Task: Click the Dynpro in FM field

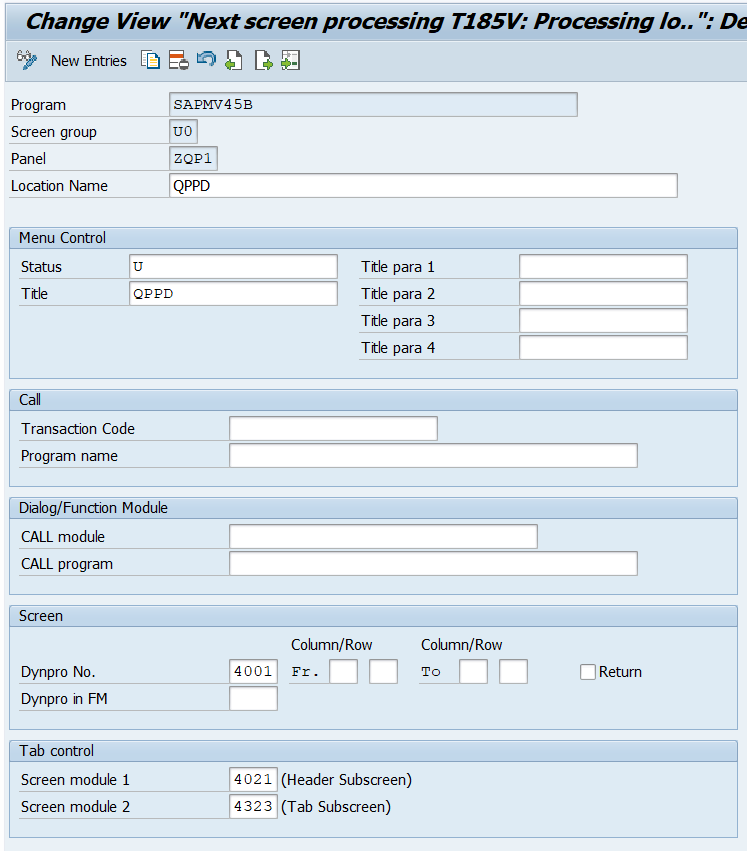Action: pyautogui.click(x=253, y=699)
